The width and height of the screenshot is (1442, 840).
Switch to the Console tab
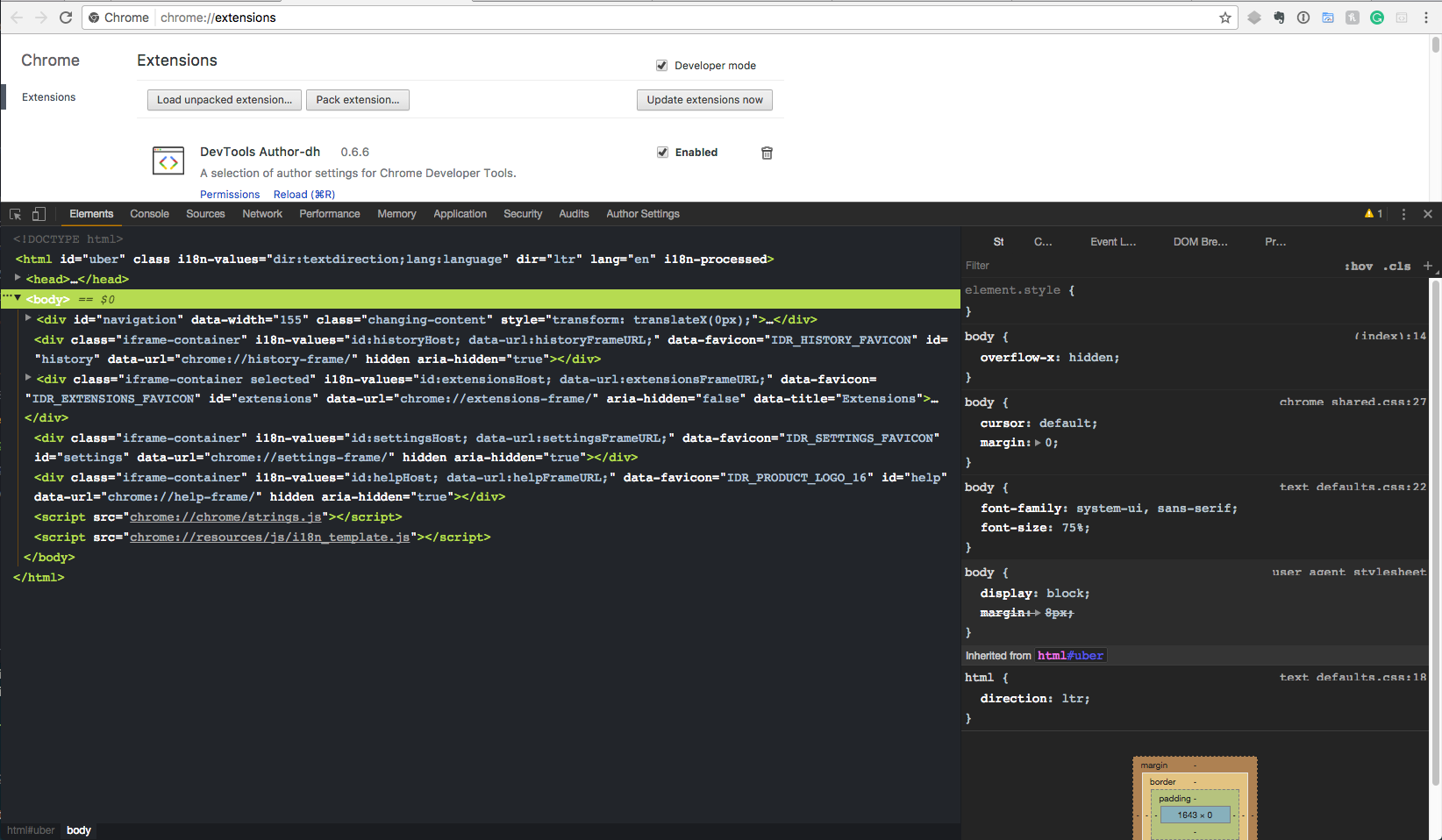(x=149, y=214)
